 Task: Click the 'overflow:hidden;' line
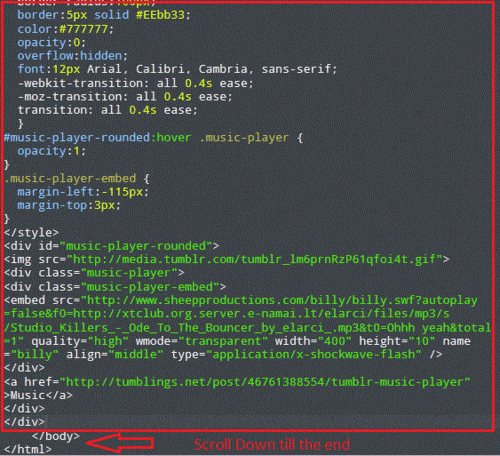[x=72, y=56]
